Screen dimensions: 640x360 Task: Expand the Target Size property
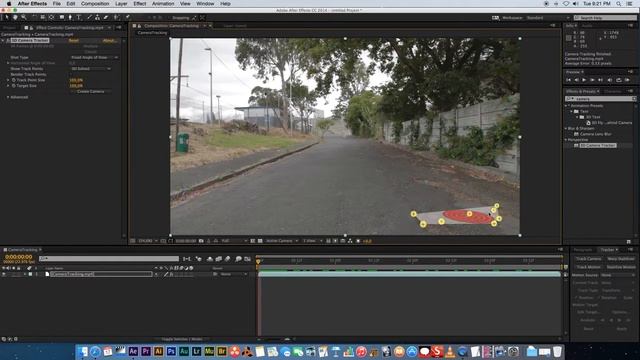[x=8, y=86]
